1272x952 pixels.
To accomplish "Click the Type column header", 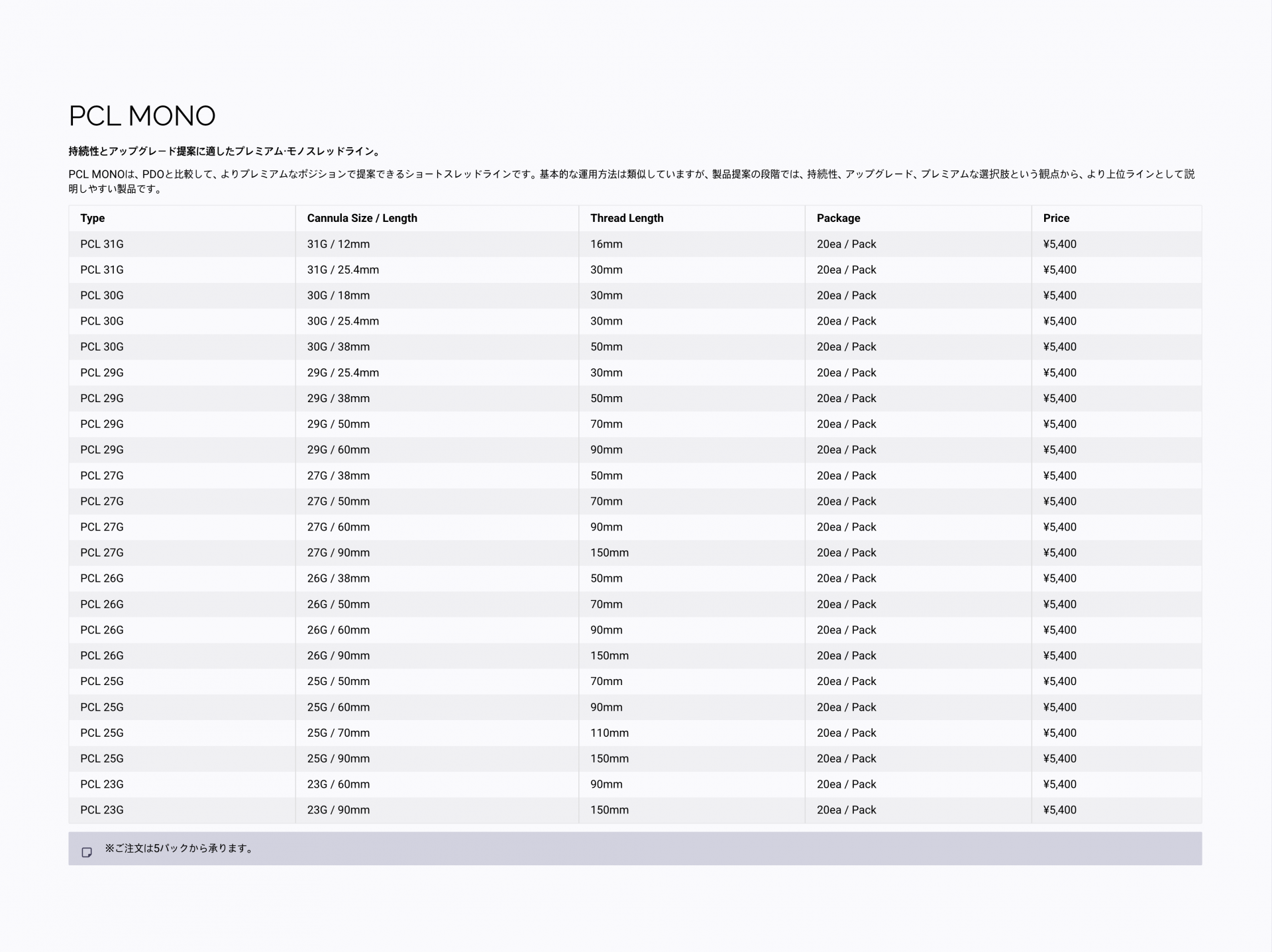I will tap(182, 218).
